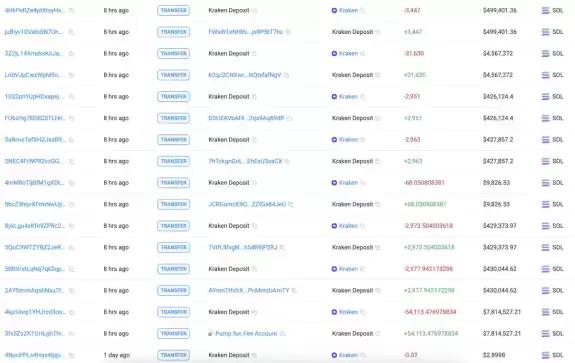The height and width of the screenshot is (363, 575).
Task: Select value $429,373.97 in the +2,973.504003618 row
Action: pos(500,248)
